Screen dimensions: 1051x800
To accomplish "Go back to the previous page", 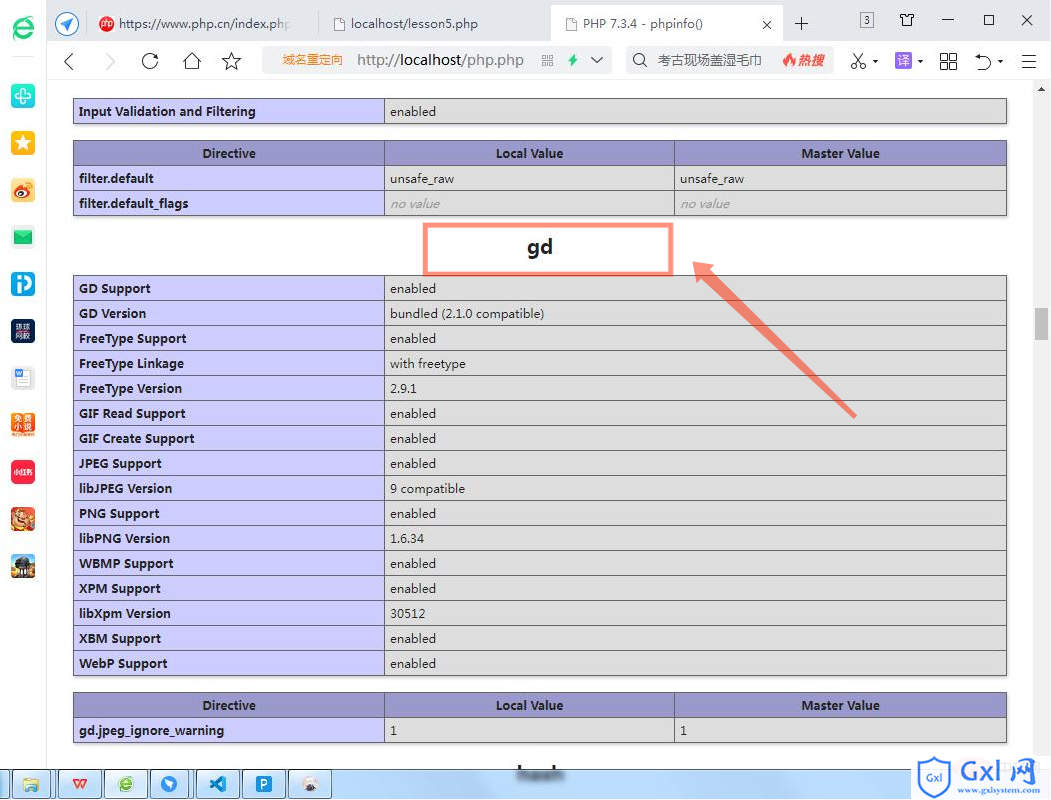I will point(69,62).
